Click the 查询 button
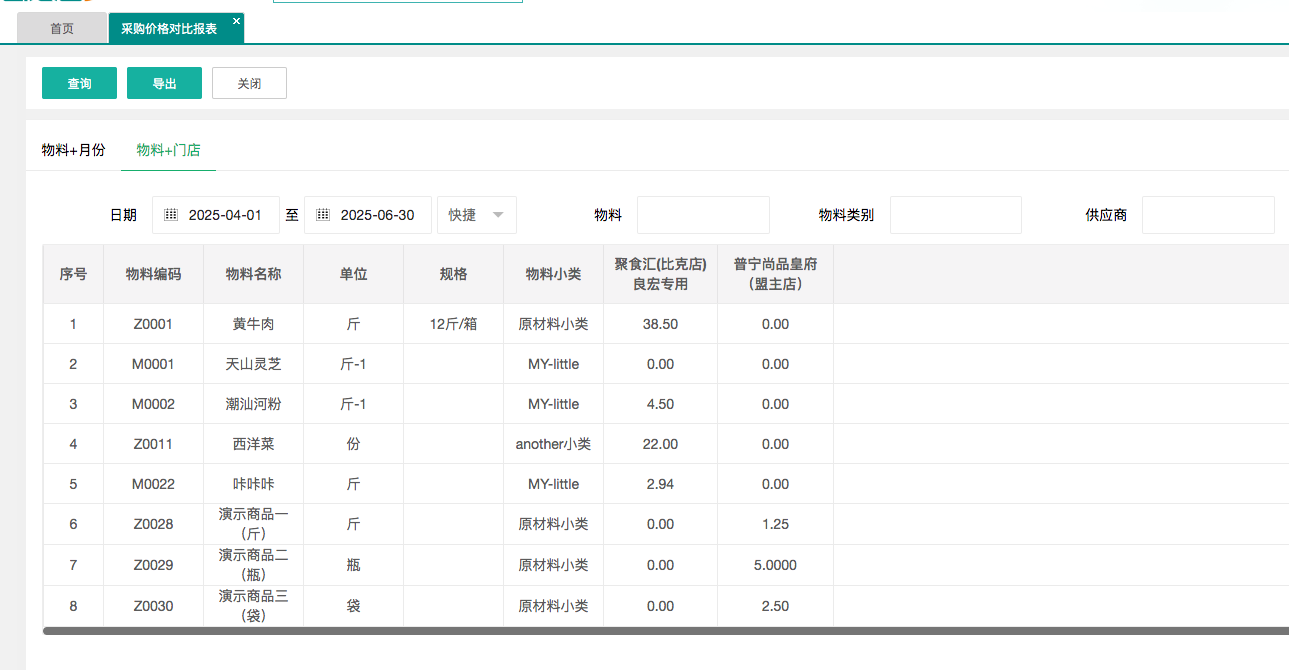 click(79, 84)
